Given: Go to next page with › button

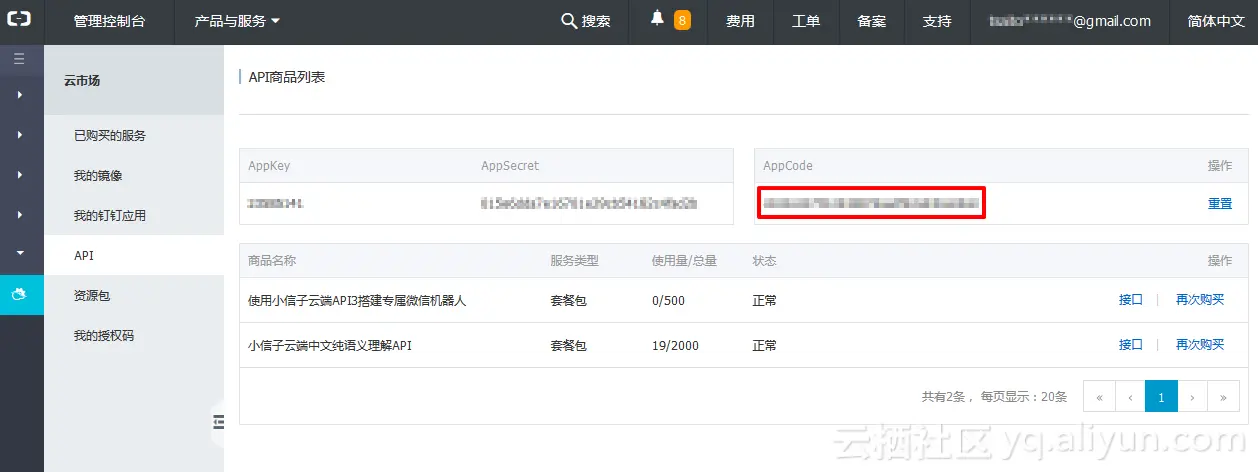Looking at the screenshot, I should pos(1192,396).
